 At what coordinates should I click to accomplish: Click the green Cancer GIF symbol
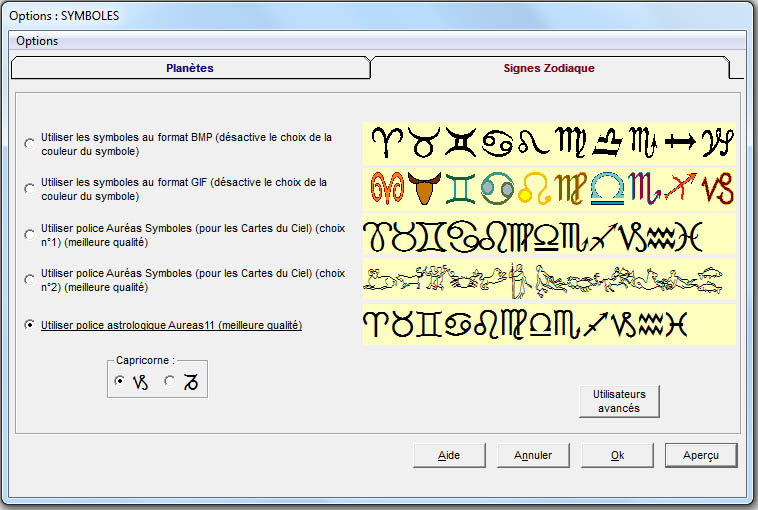[497, 189]
